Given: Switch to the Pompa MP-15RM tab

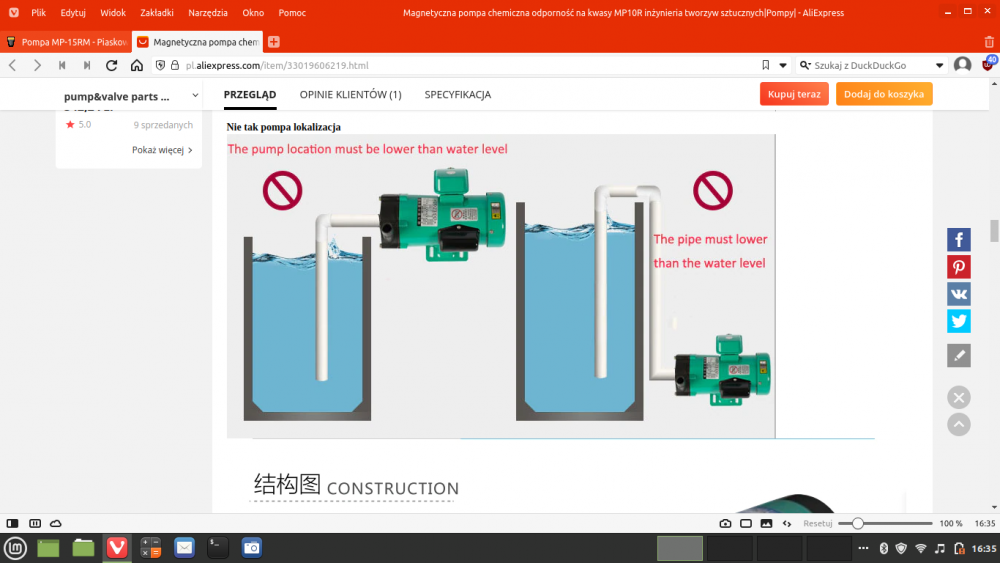Looking at the screenshot, I should point(66,42).
